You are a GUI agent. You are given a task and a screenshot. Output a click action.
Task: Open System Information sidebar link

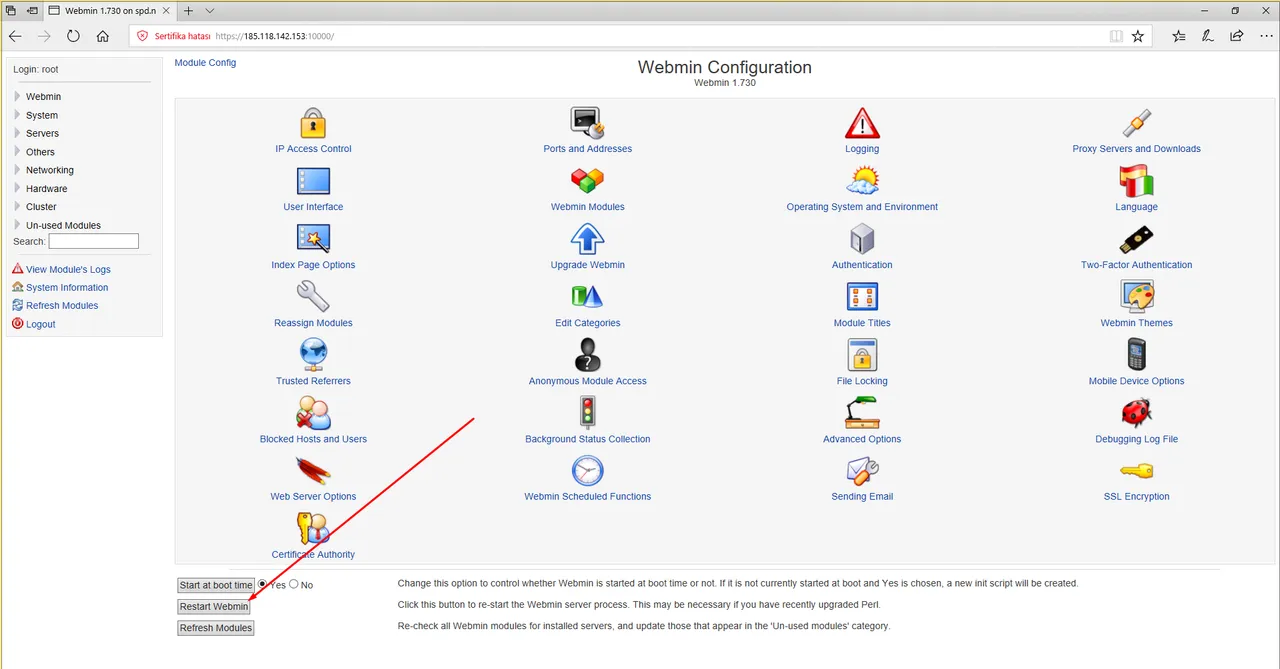(67, 287)
